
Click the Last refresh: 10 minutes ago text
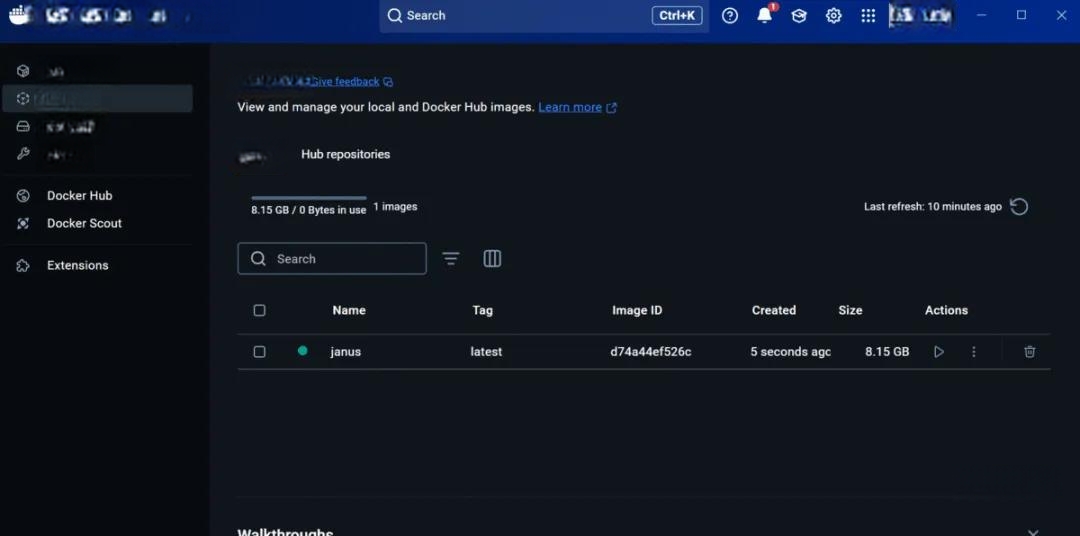[933, 207]
